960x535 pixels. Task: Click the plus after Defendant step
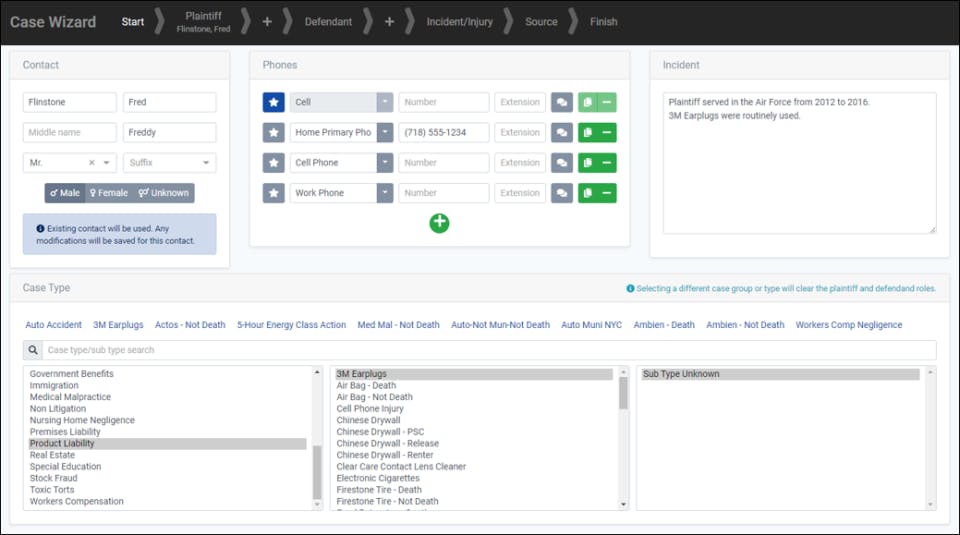click(x=389, y=21)
